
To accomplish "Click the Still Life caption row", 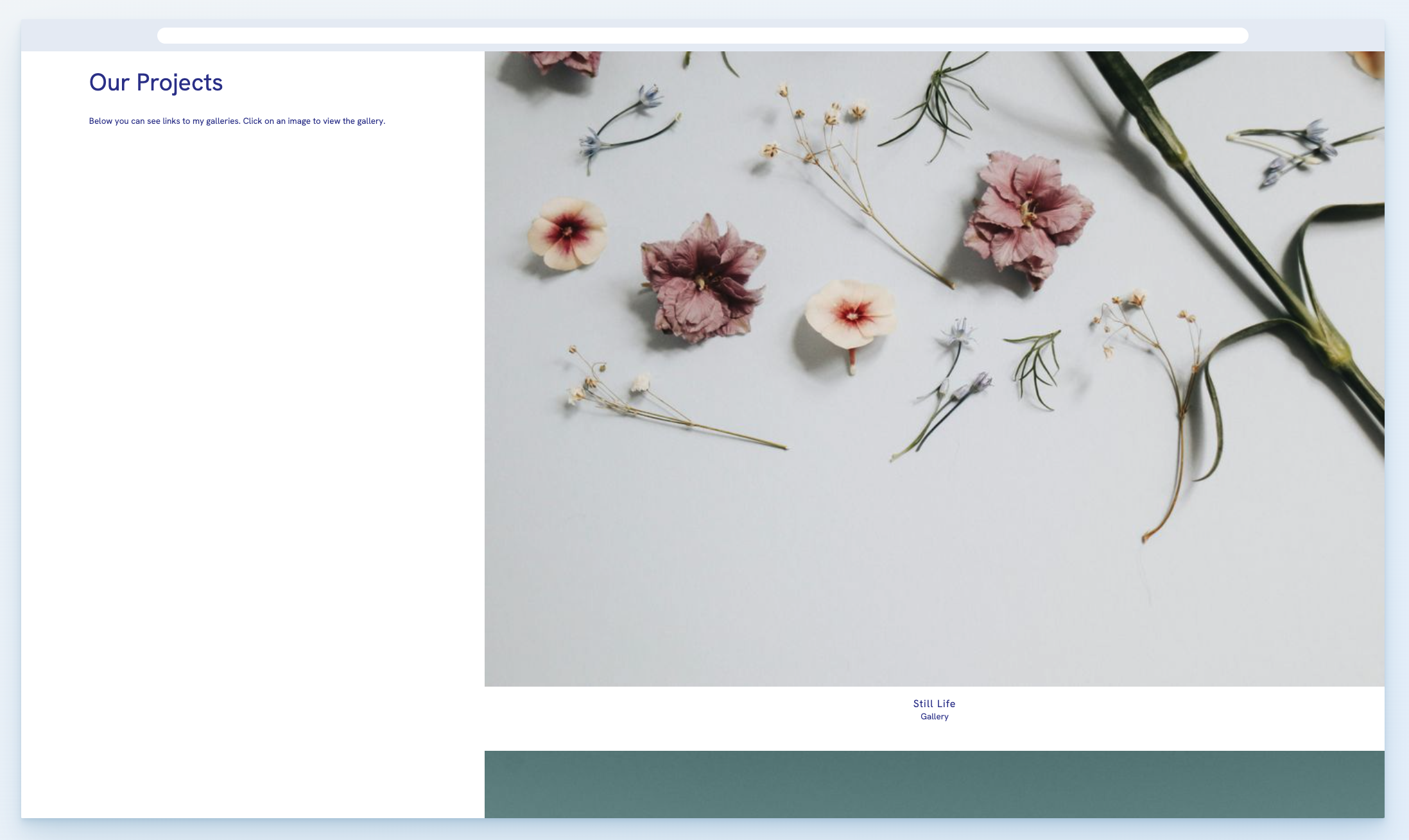I will (934, 709).
